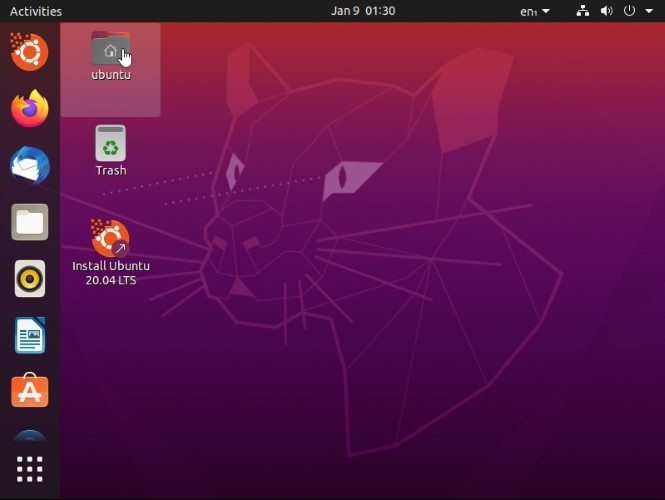Click the power icon in top bar
The height and width of the screenshot is (500, 665).
629,11
